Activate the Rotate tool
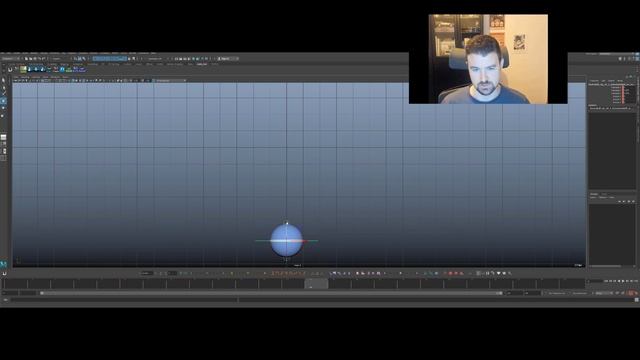The width and height of the screenshot is (640, 360). click(x=4, y=108)
